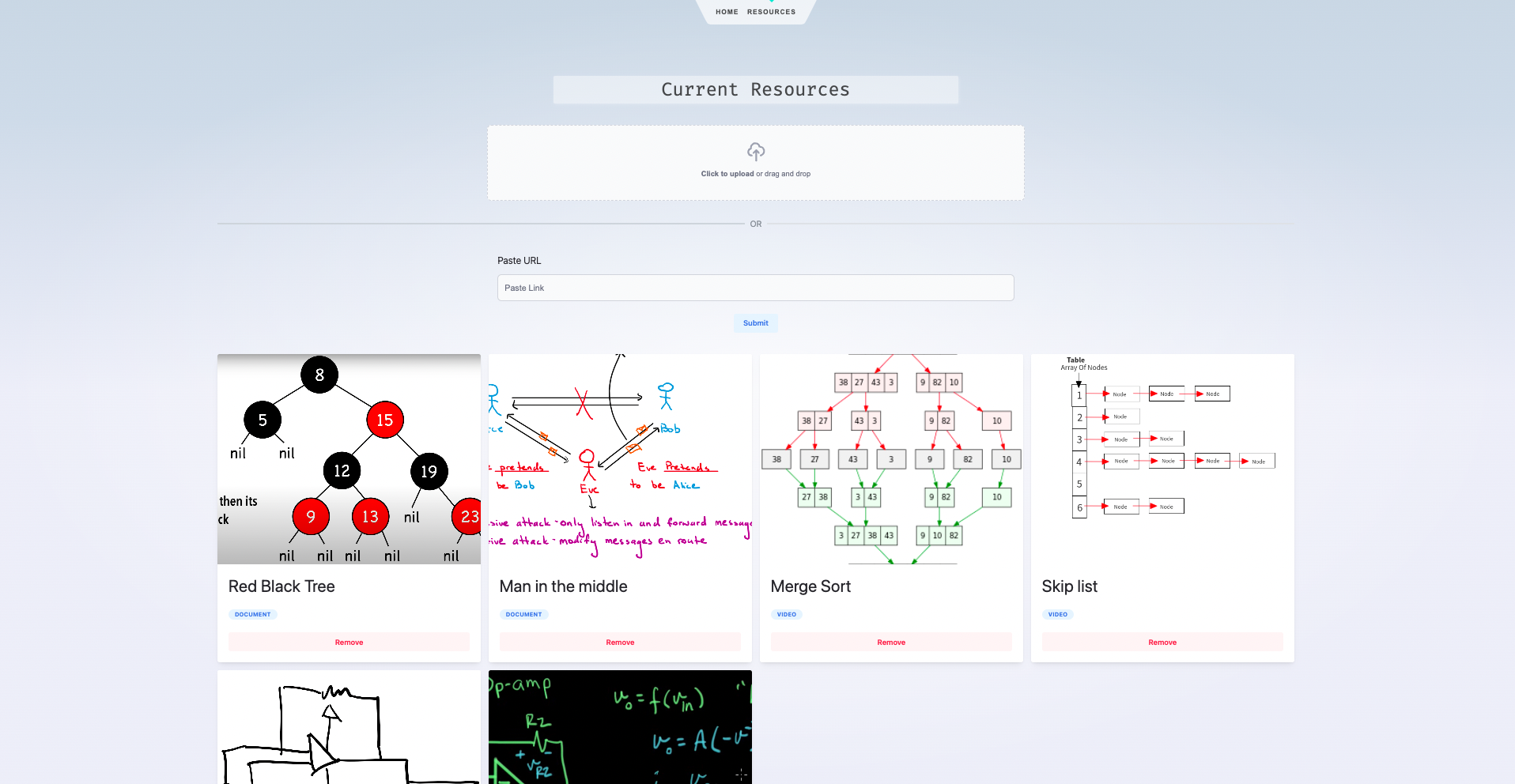Open the Skip list diagram thumbnail
Viewport: 1515px width, 784px height.
[1162, 459]
